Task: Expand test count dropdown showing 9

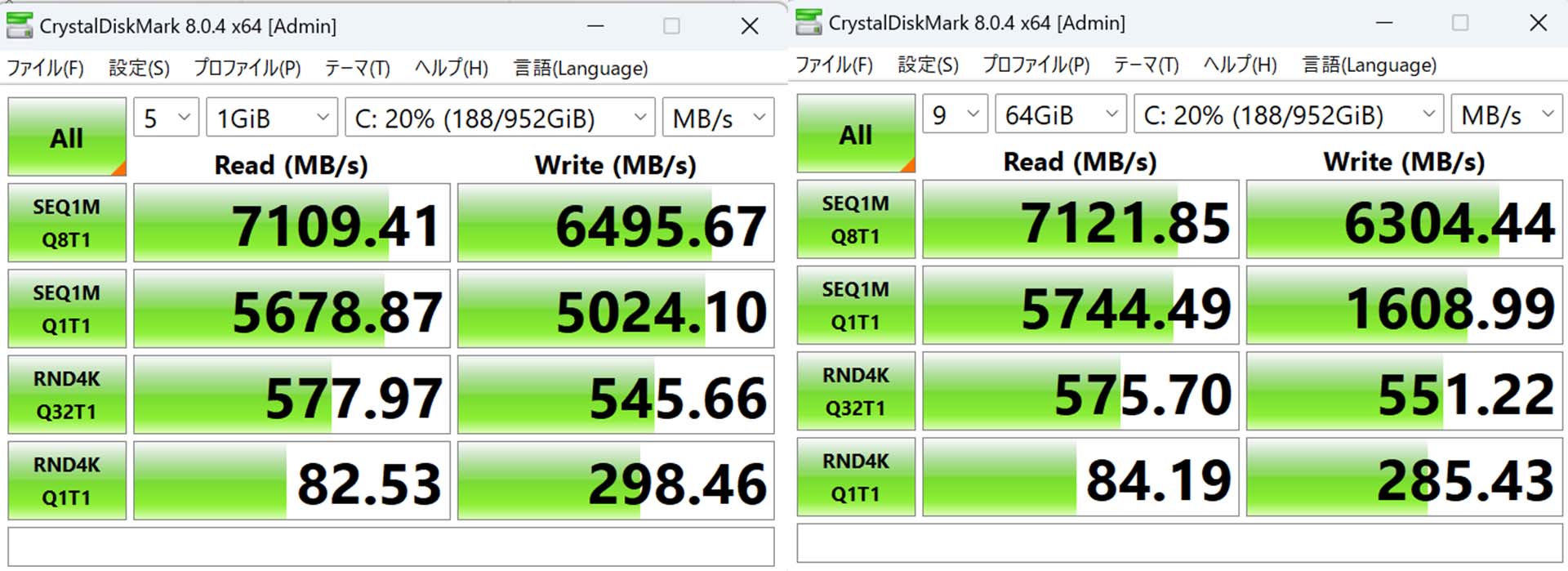Action: pyautogui.click(x=955, y=114)
